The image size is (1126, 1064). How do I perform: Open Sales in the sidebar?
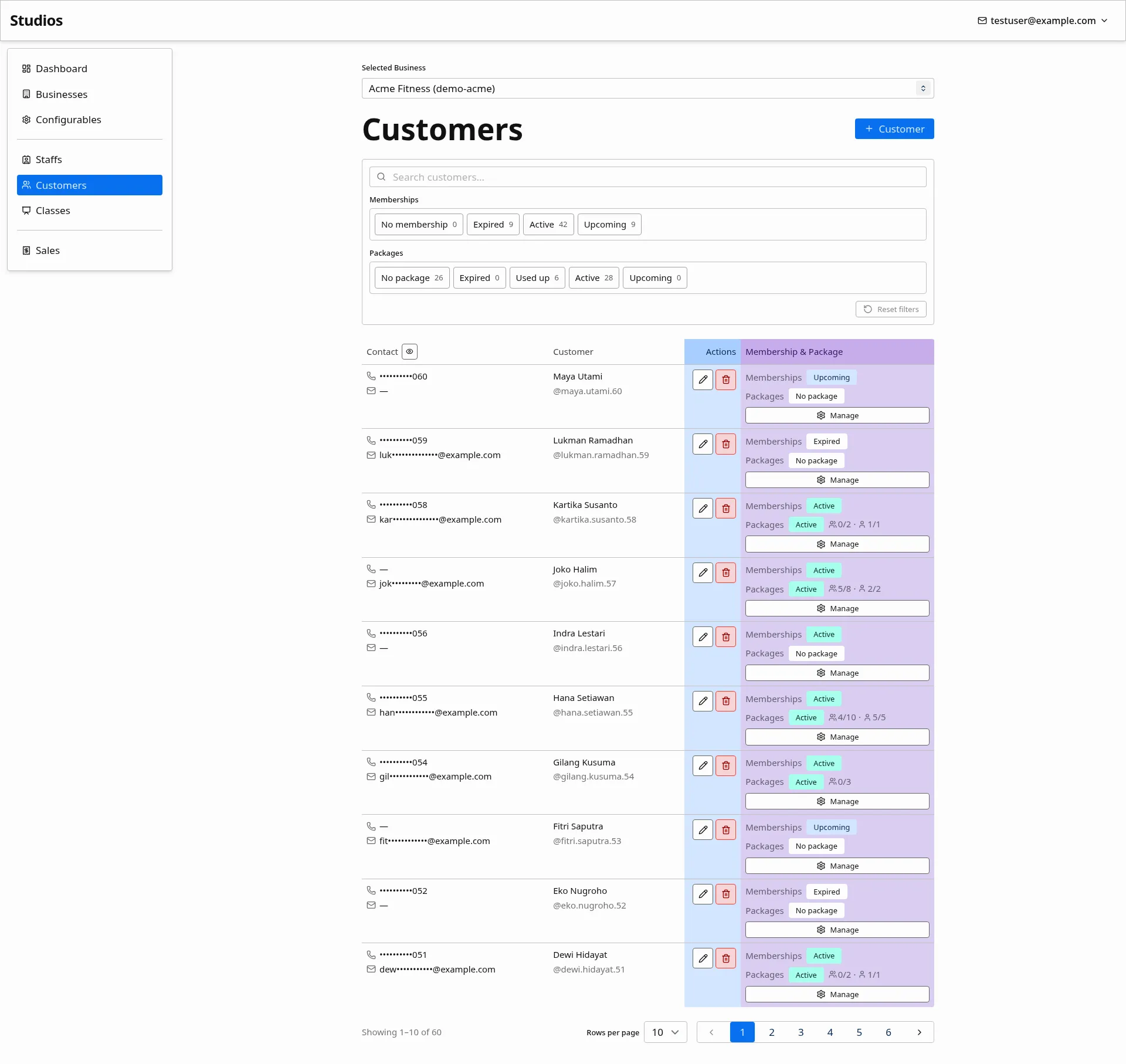pyautogui.click(x=90, y=250)
